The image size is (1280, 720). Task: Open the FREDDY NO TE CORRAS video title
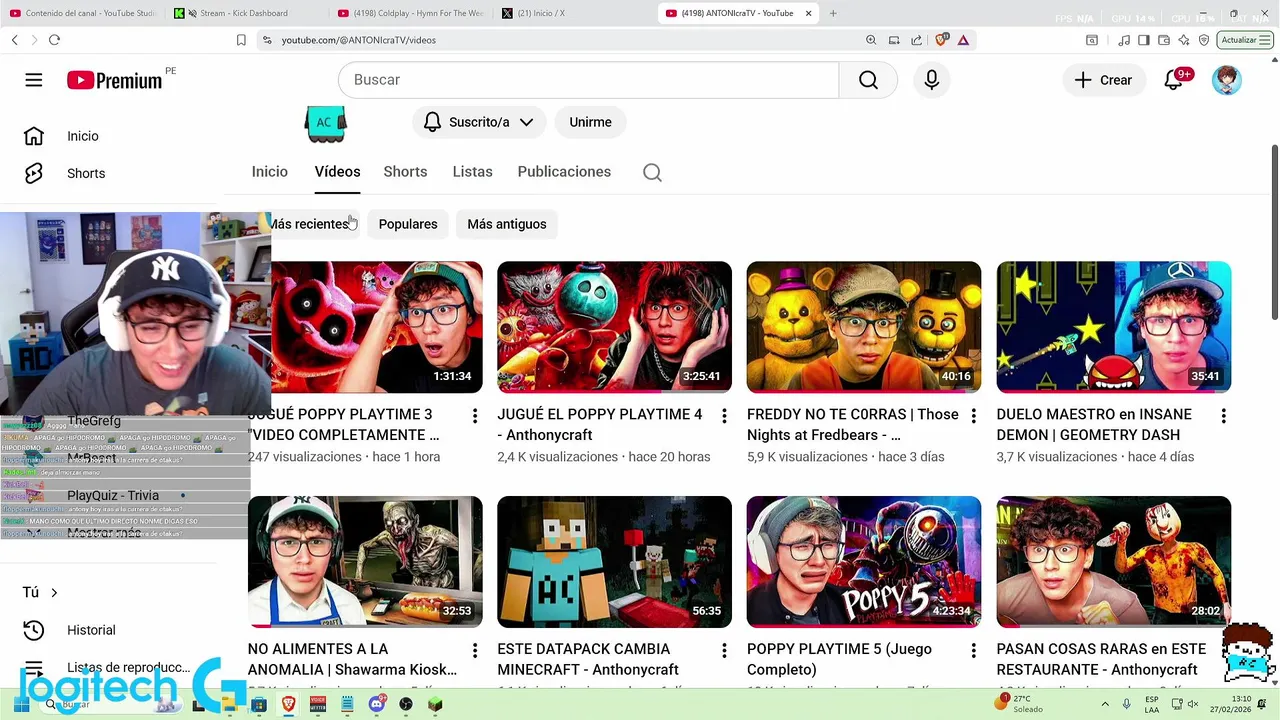[853, 424]
